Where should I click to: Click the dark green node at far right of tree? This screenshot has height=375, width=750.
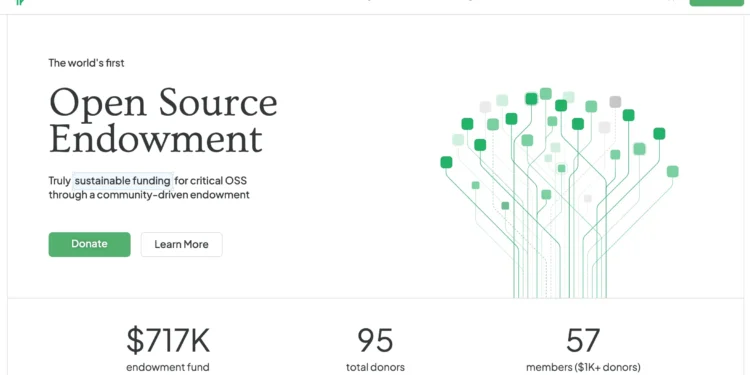[x=659, y=133]
